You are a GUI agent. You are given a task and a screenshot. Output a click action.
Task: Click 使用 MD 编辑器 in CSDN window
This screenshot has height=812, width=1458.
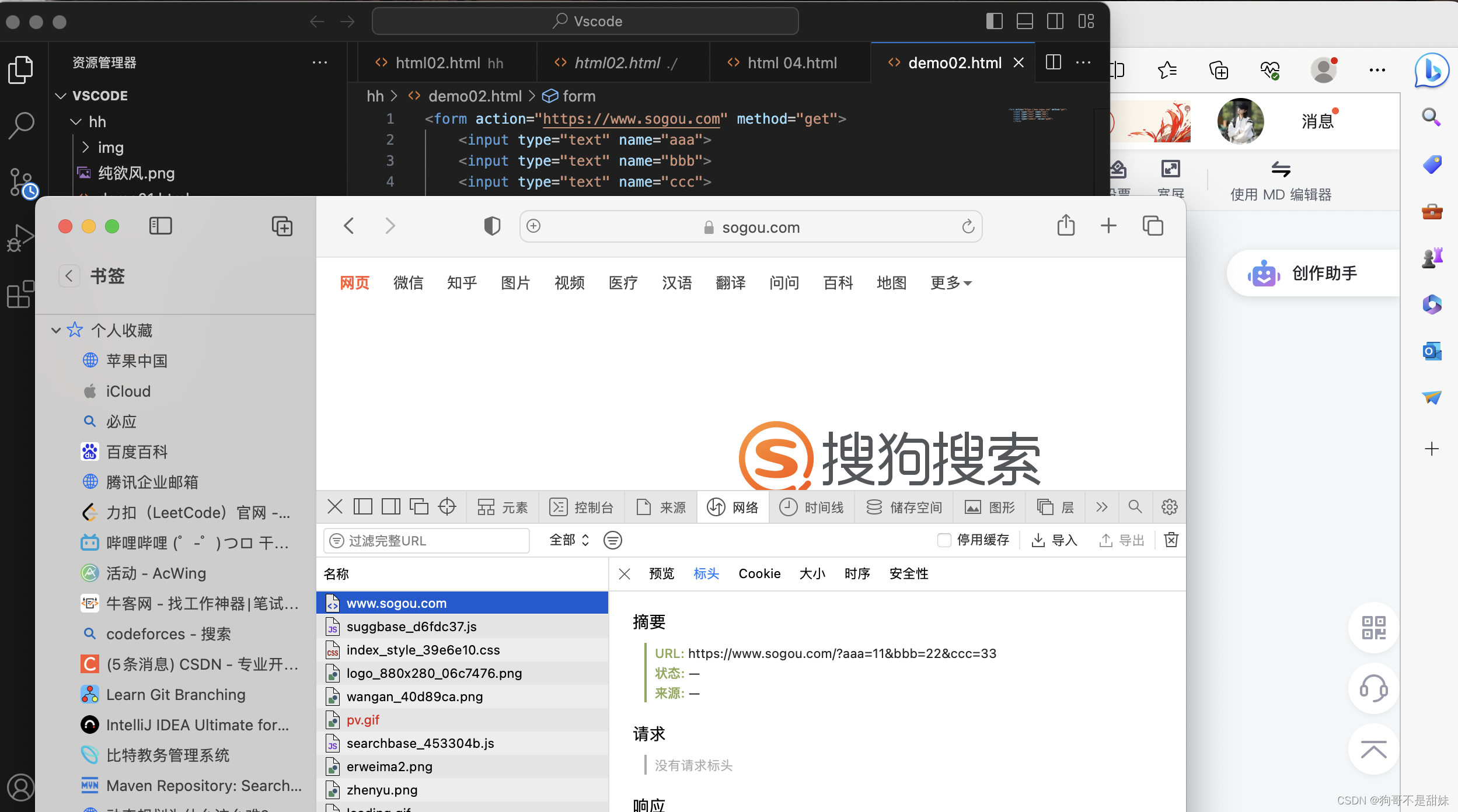click(1281, 182)
